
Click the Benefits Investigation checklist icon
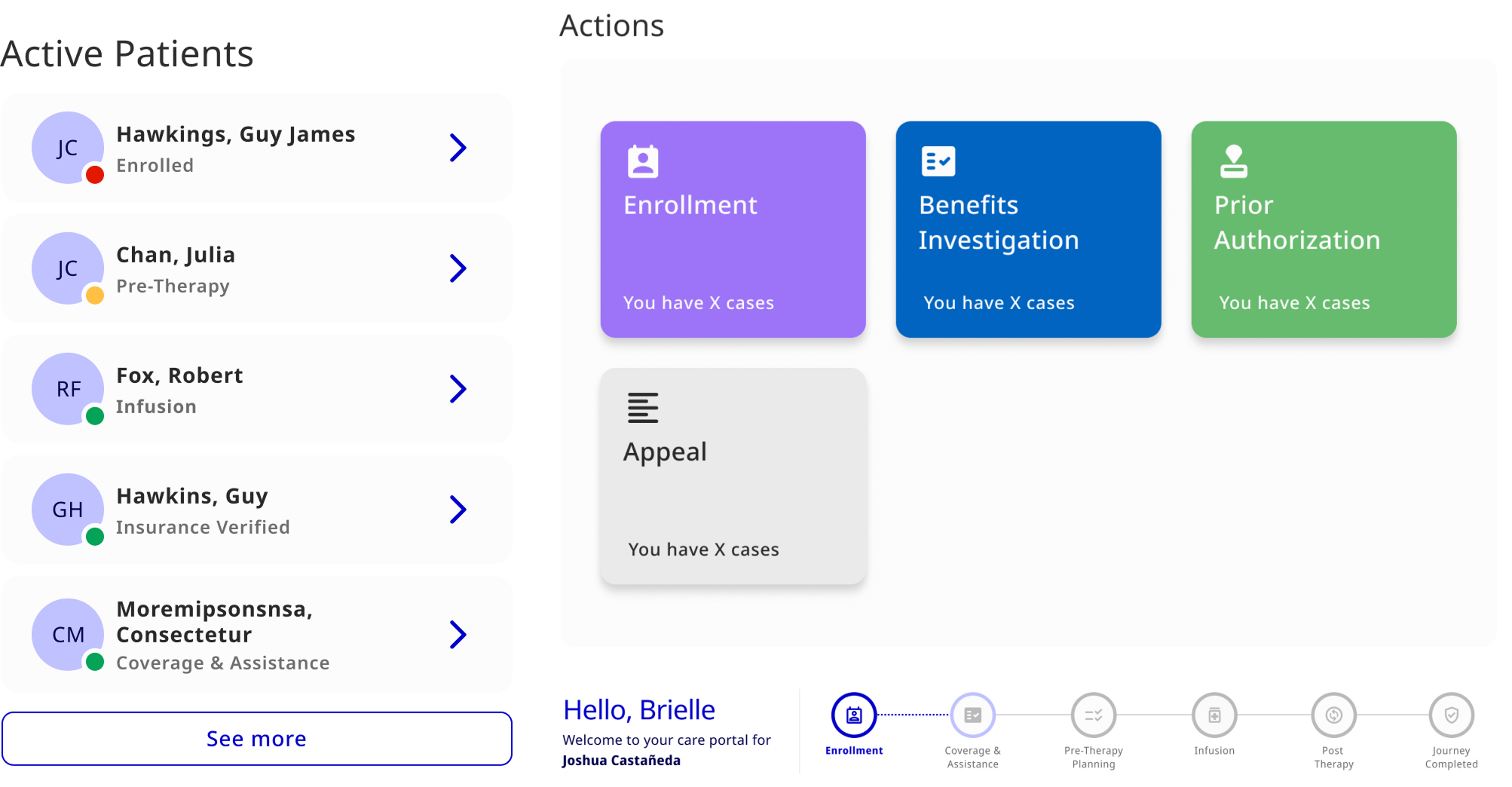(938, 161)
